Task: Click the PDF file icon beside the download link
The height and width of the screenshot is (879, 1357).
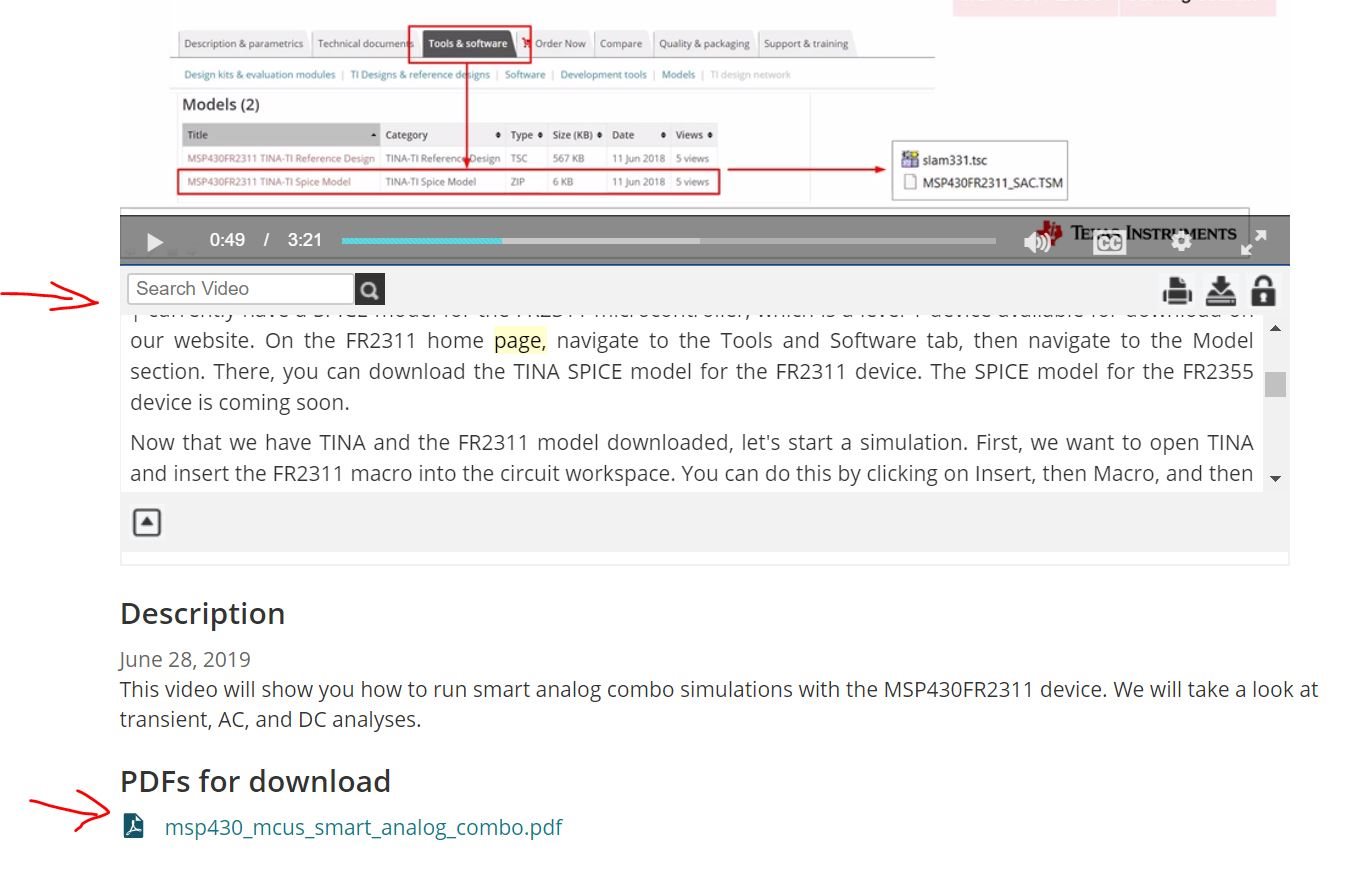Action: (133, 826)
